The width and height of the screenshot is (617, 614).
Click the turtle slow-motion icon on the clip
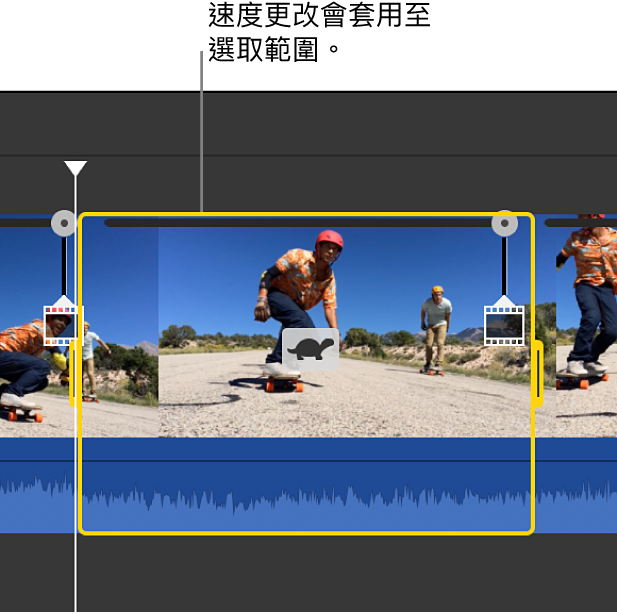pyautogui.click(x=310, y=349)
